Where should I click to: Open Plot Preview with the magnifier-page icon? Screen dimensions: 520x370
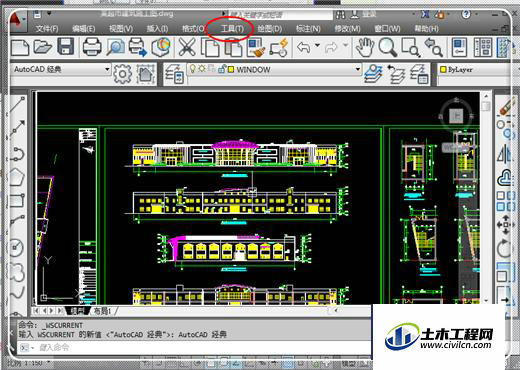115,47
